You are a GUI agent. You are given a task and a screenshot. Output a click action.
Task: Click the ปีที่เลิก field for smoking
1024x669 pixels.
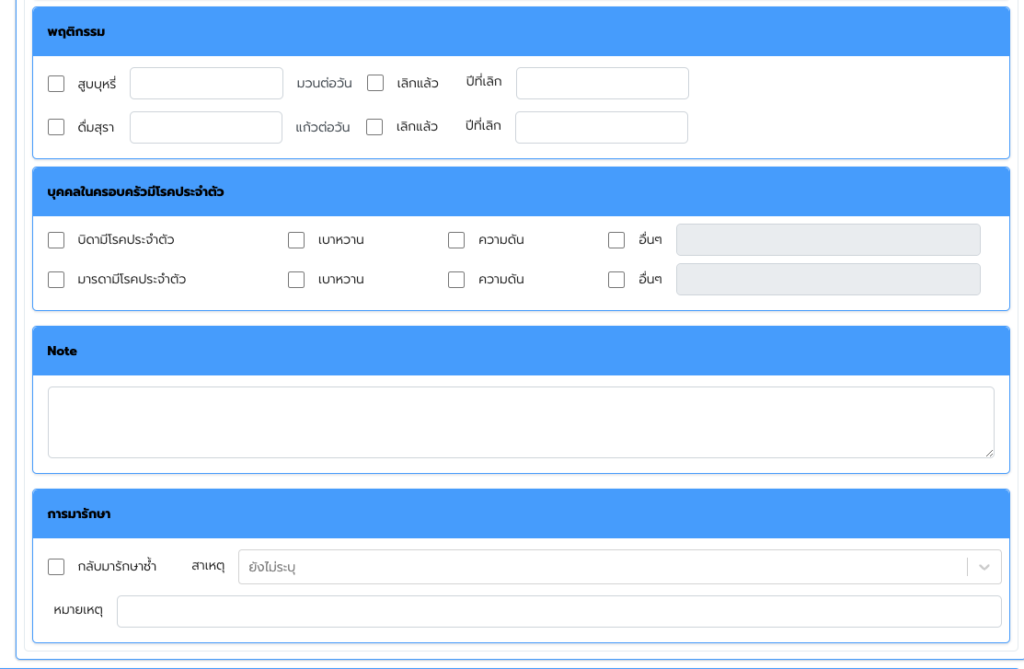pyautogui.click(x=602, y=83)
